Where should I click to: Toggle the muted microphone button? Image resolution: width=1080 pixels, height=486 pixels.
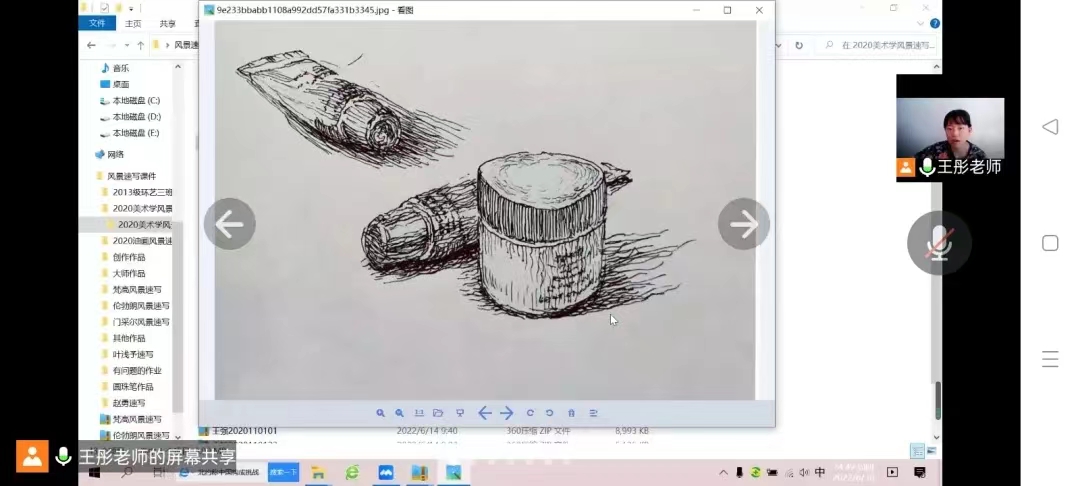[938, 242]
